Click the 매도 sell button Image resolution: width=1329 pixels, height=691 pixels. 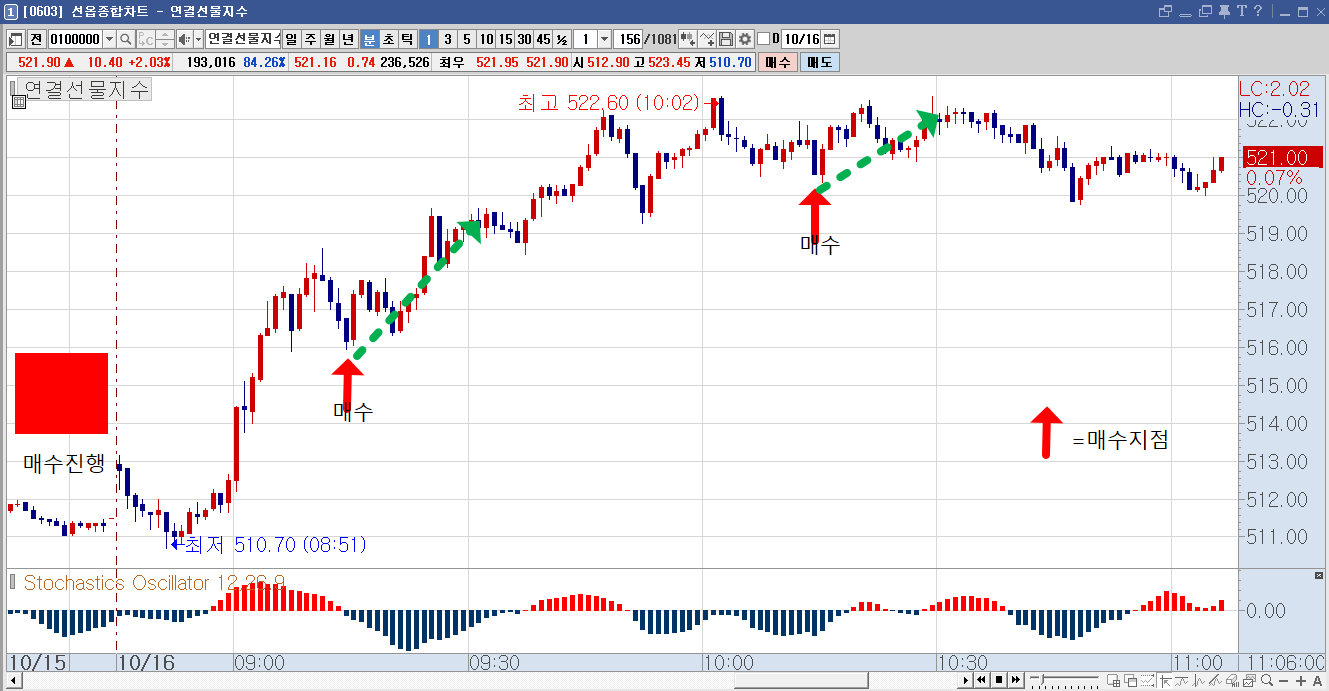pyautogui.click(x=819, y=62)
